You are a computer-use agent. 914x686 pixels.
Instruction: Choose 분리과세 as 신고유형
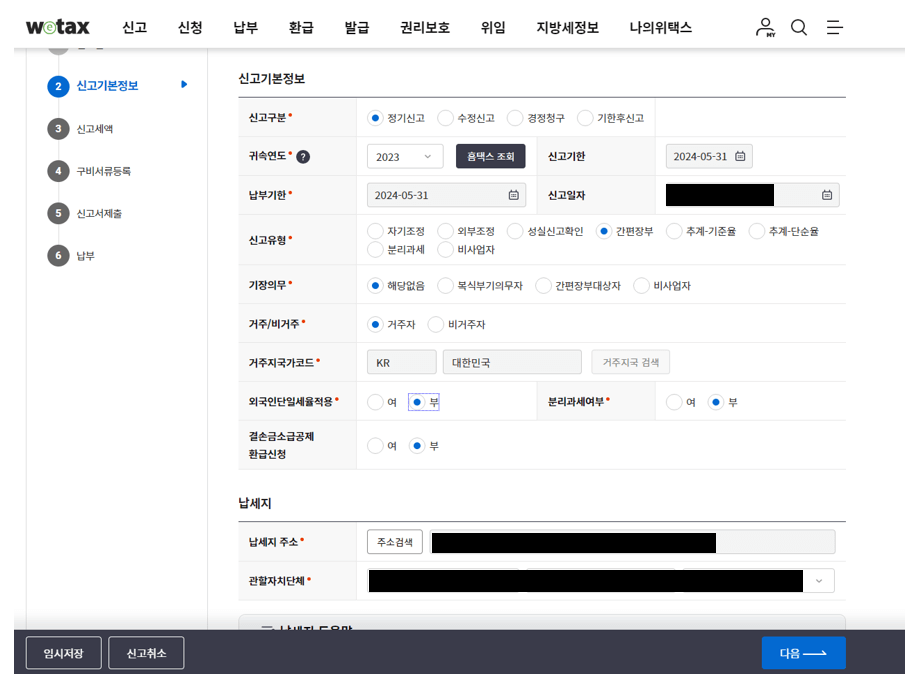click(x=375, y=249)
